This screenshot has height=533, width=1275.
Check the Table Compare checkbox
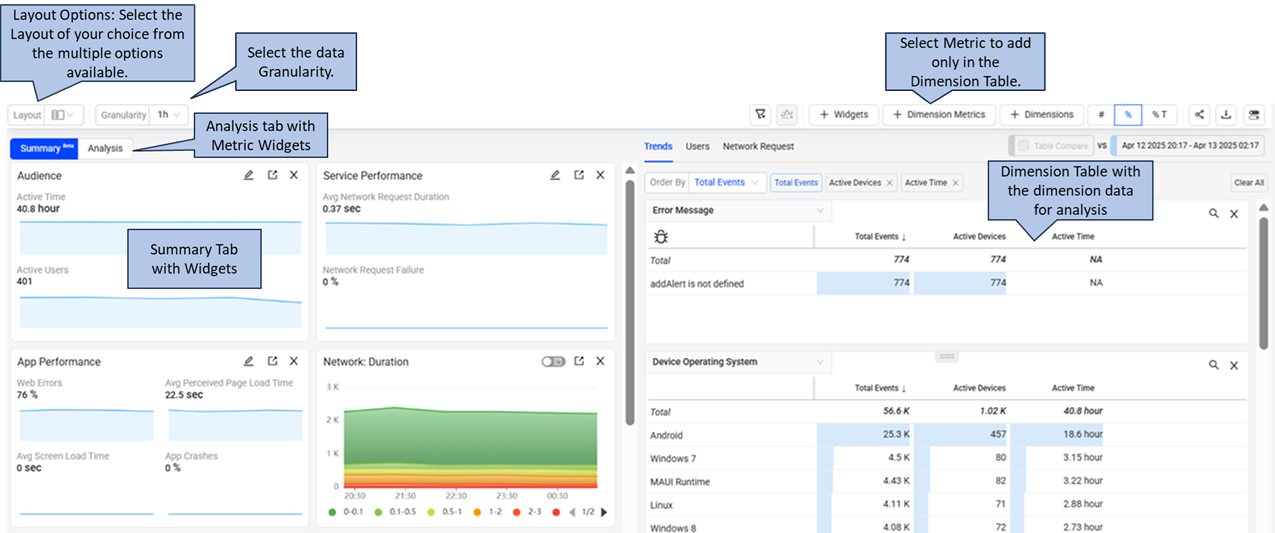[1023, 146]
